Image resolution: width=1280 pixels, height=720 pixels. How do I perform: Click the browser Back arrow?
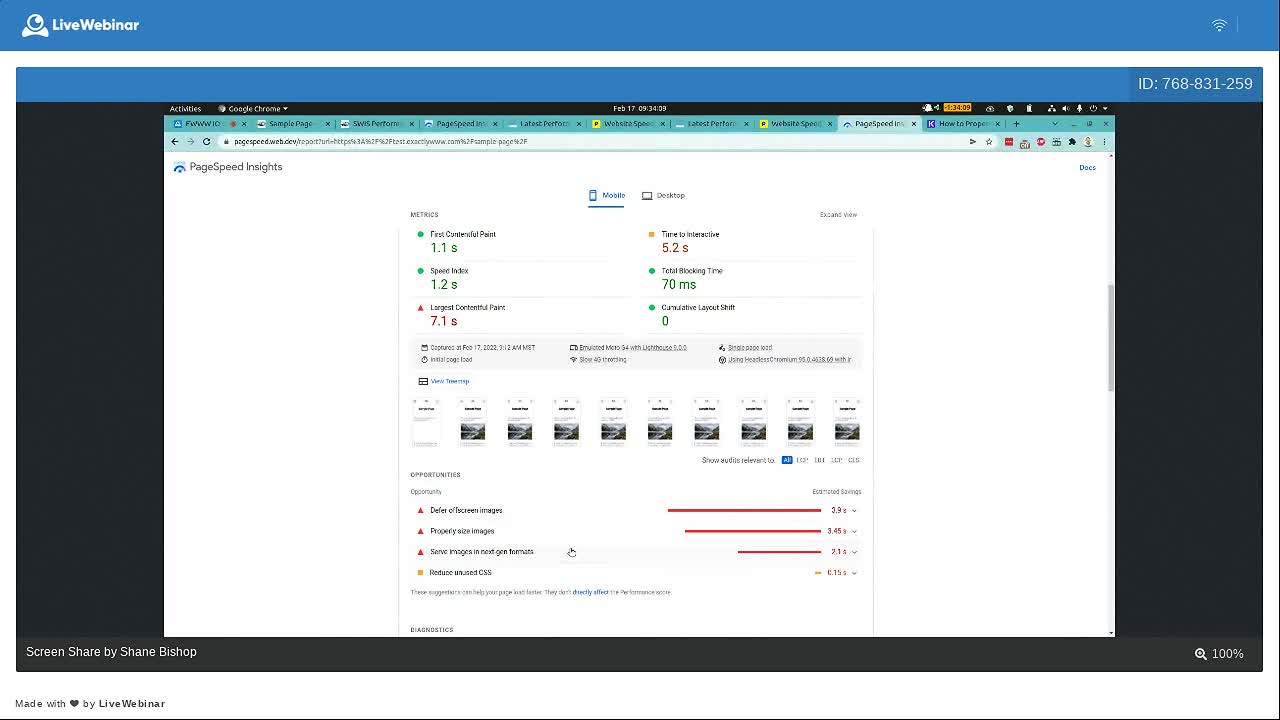point(175,142)
